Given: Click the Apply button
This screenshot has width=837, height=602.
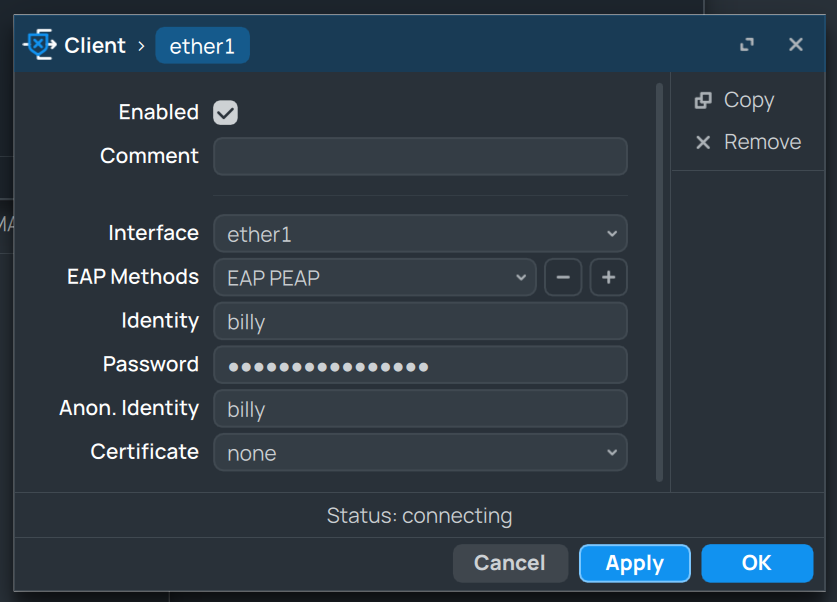Looking at the screenshot, I should pyautogui.click(x=634, y=563).
